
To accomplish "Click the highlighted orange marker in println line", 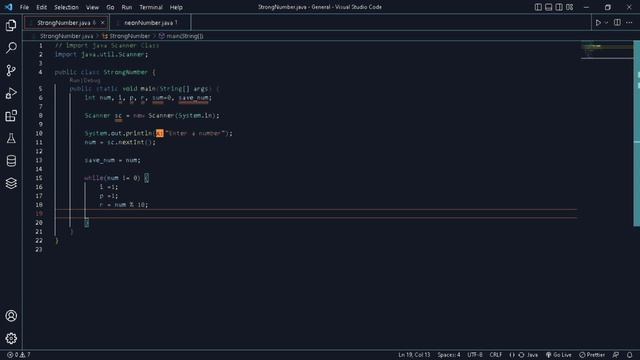I will point(160,133).
